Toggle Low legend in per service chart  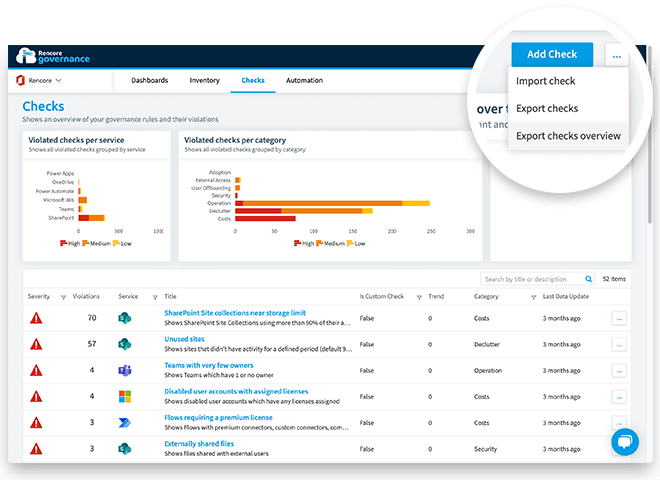[x=122, y=243]
